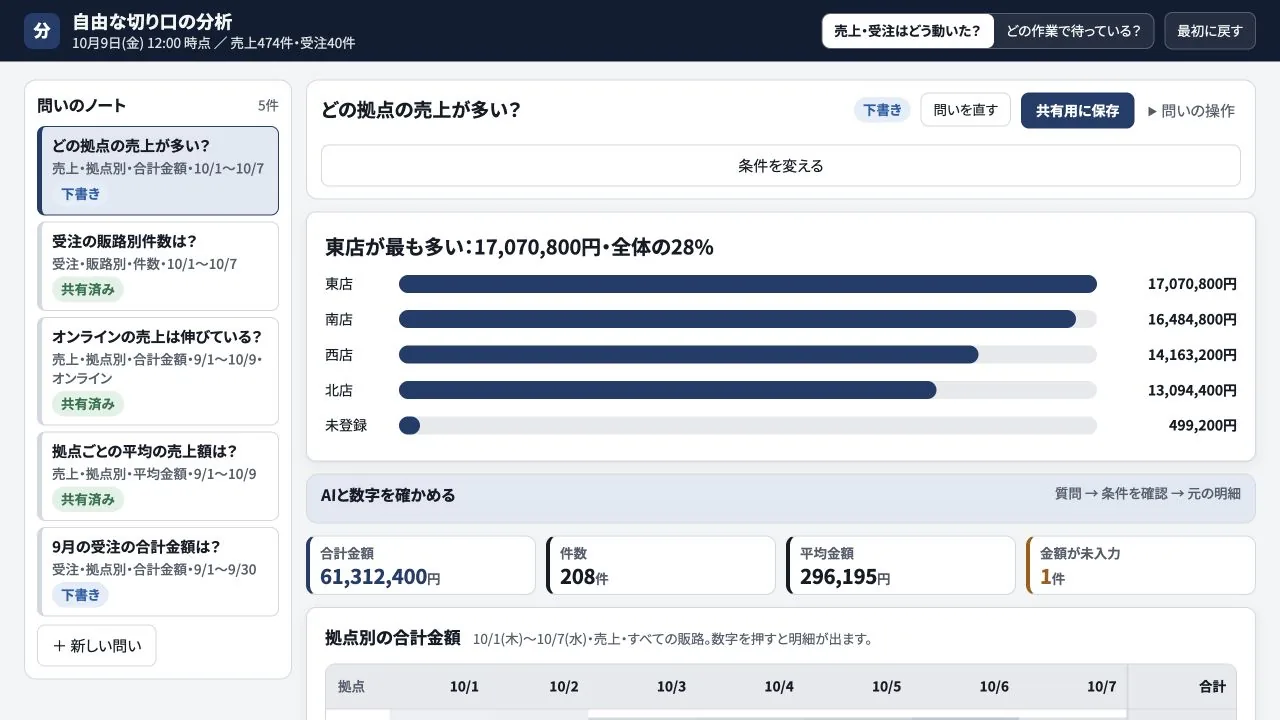
Task: Click the 未登録 sales bar
Action: pyautogui.click(x=409, y=426)
